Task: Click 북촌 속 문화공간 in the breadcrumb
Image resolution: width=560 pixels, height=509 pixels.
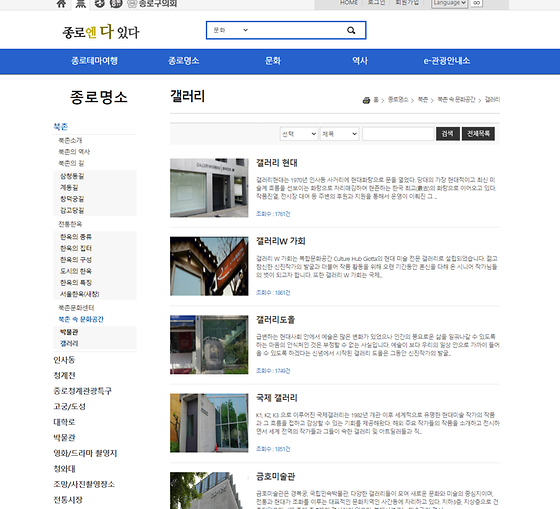Action: [456, 100]
